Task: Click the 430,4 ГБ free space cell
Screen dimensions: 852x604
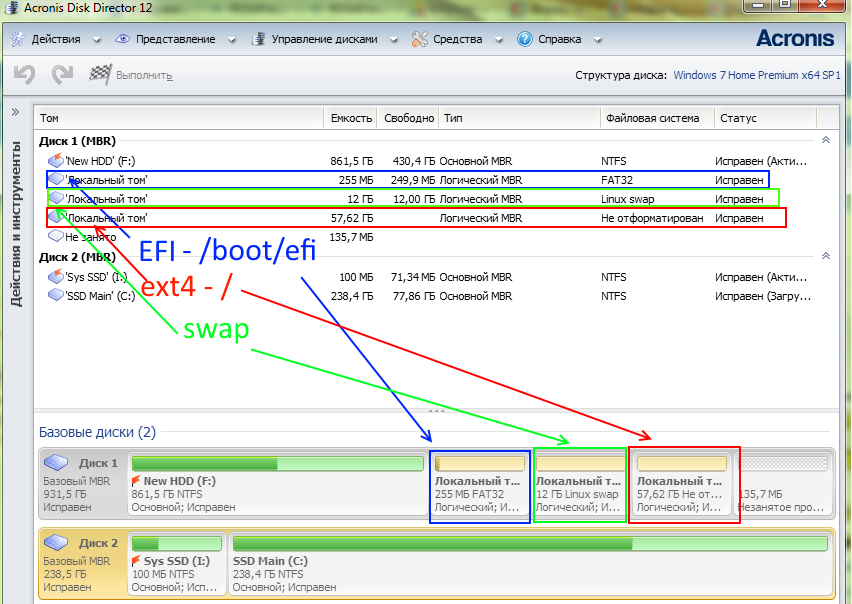Action: [x=414, y=161]
